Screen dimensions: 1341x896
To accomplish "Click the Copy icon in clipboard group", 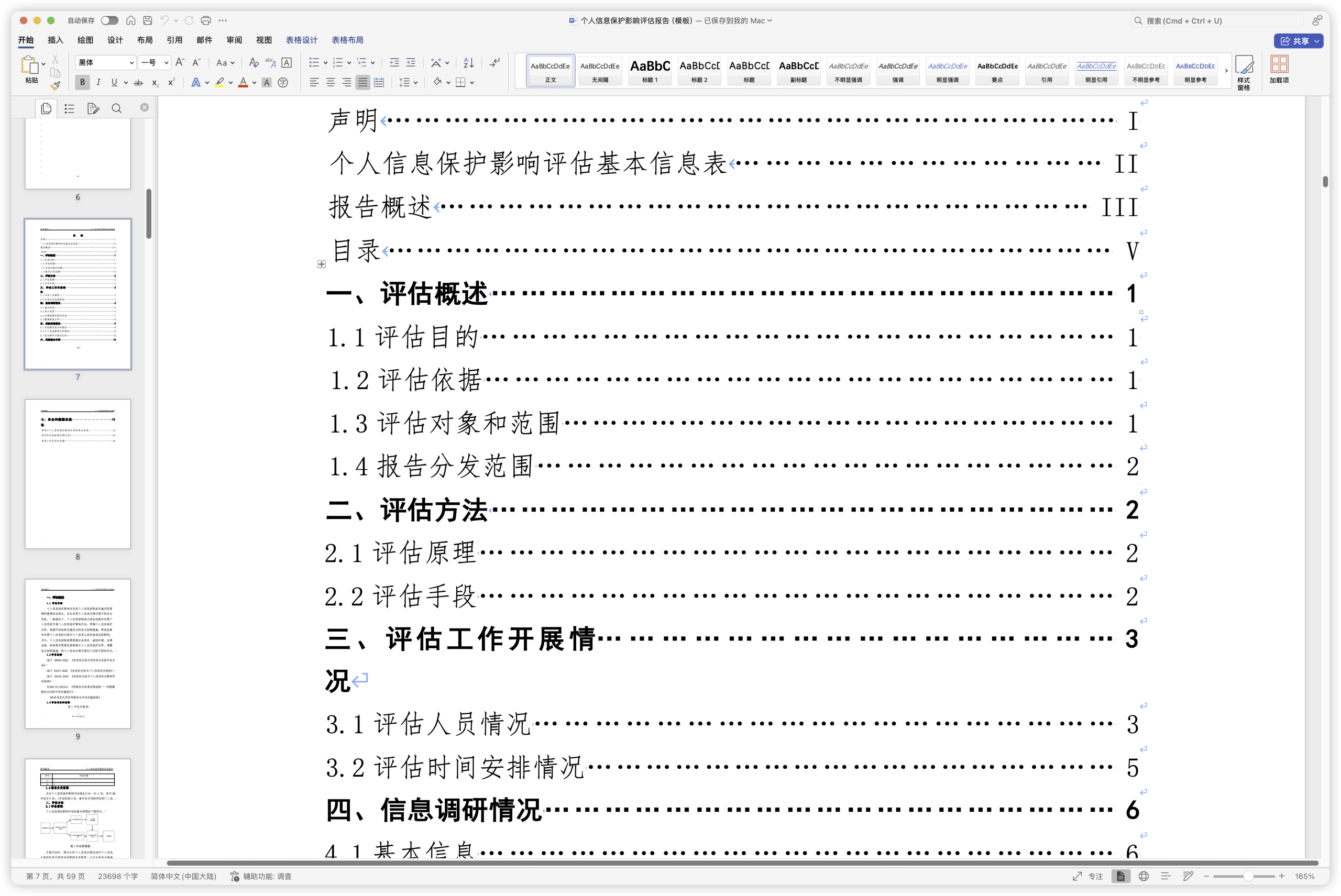I will tap(55, 73).
